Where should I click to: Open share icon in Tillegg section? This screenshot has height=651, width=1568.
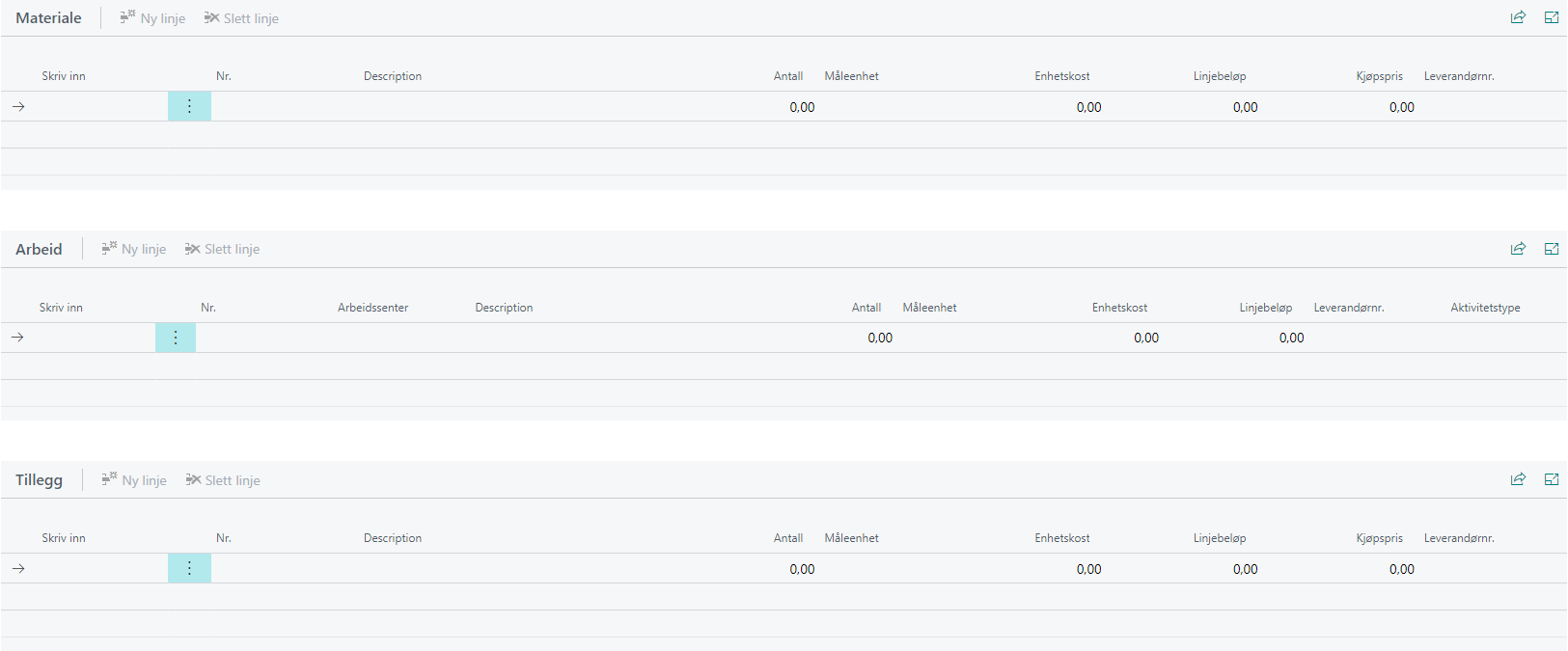point(1518,479)
